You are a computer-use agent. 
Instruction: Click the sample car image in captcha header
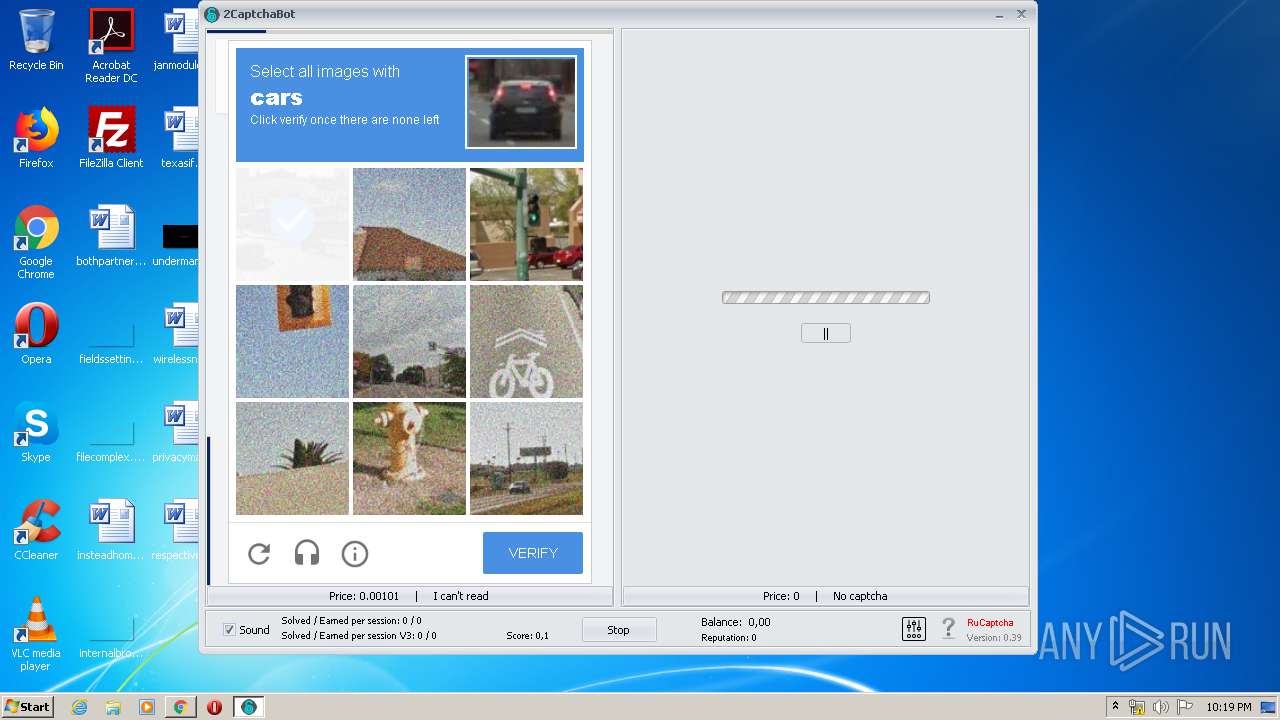coord(521,102)
